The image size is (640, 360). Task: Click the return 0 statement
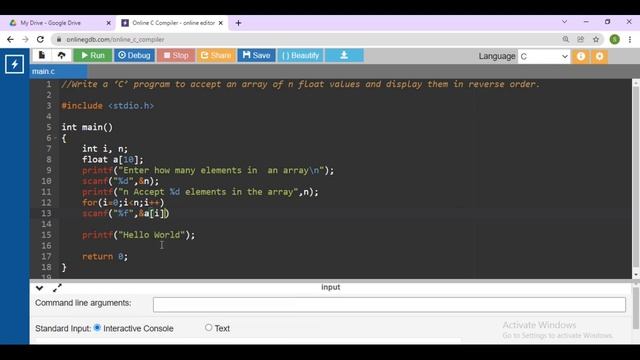pos(105,256)
